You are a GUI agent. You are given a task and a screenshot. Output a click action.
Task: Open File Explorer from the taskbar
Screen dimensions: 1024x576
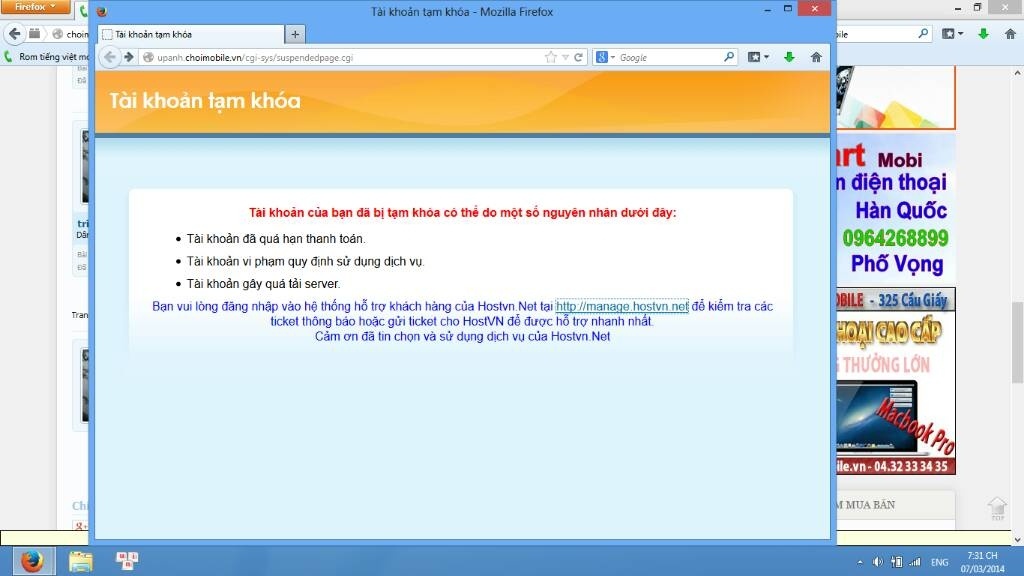pos(80,560)
